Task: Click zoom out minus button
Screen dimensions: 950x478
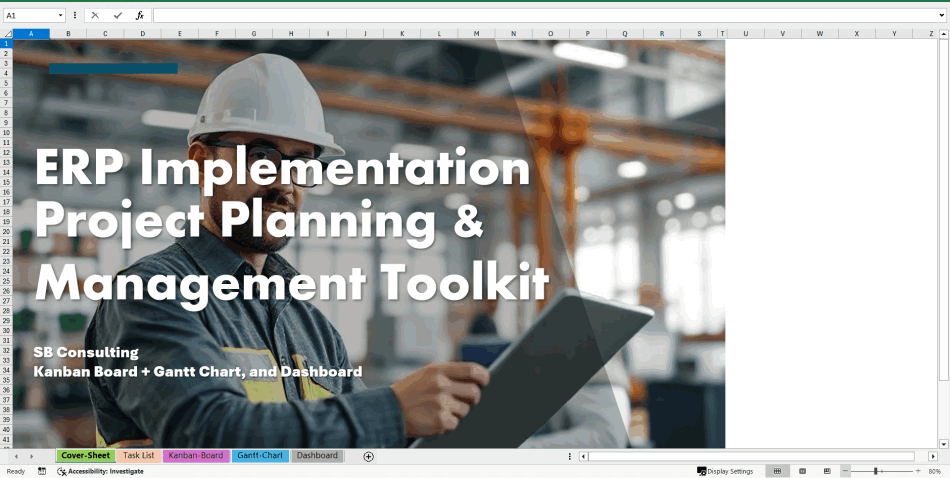Action: 846,471
